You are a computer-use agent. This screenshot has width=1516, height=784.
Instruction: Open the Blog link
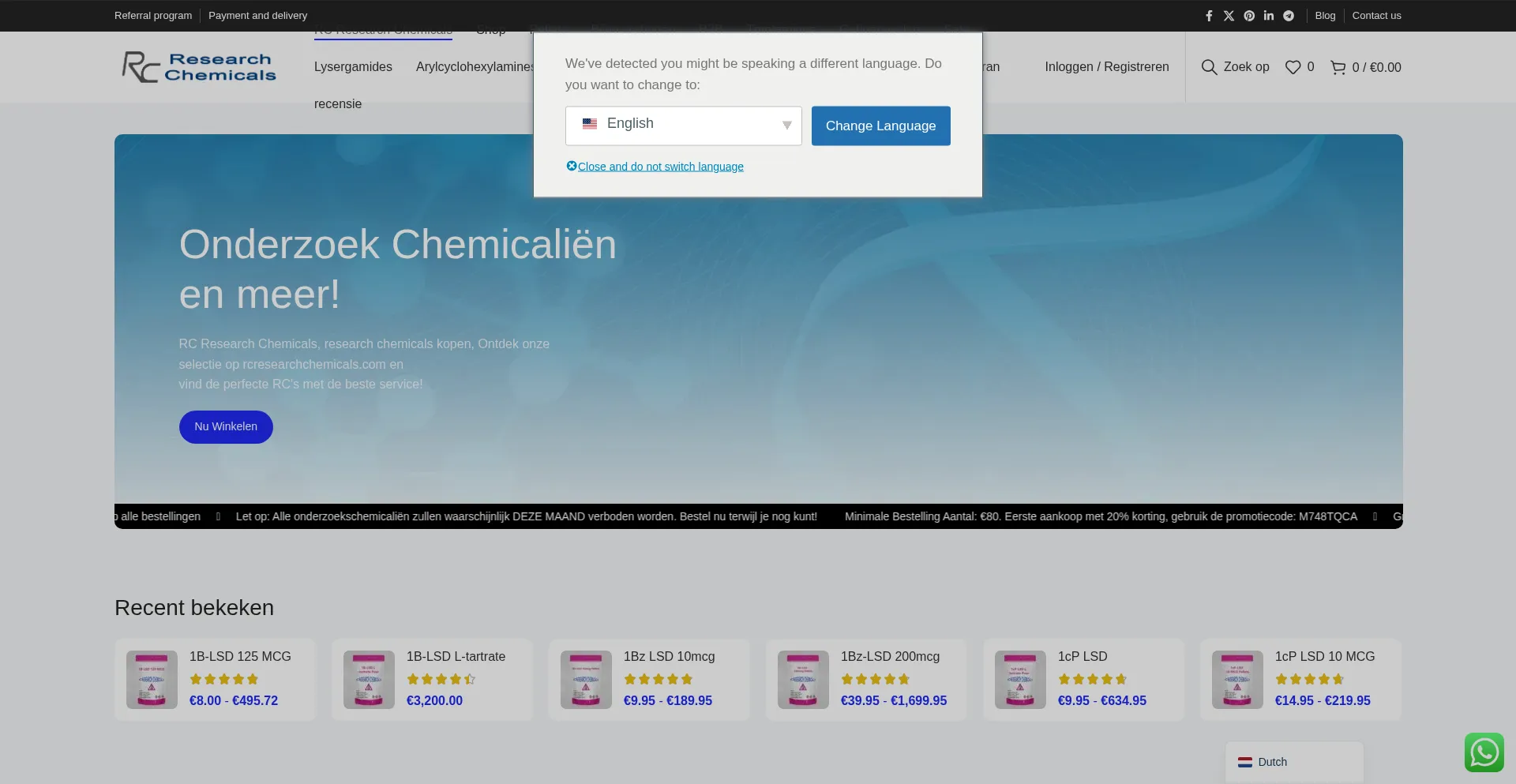tap(1326, 16)
